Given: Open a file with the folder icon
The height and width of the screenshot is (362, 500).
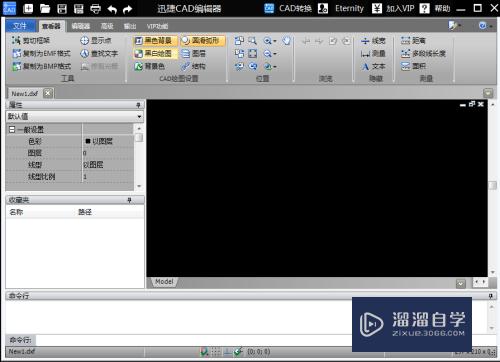Looking at the screenshot, I should pos(45,9).
